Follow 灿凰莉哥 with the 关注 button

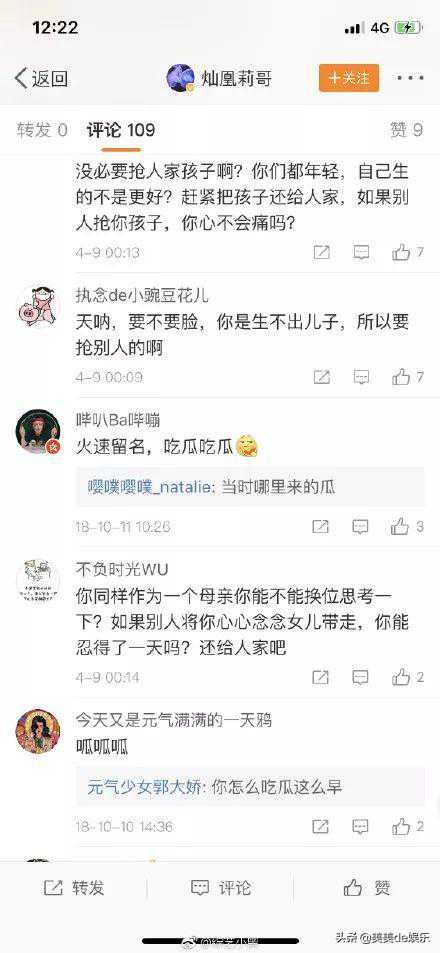[349, 78]
